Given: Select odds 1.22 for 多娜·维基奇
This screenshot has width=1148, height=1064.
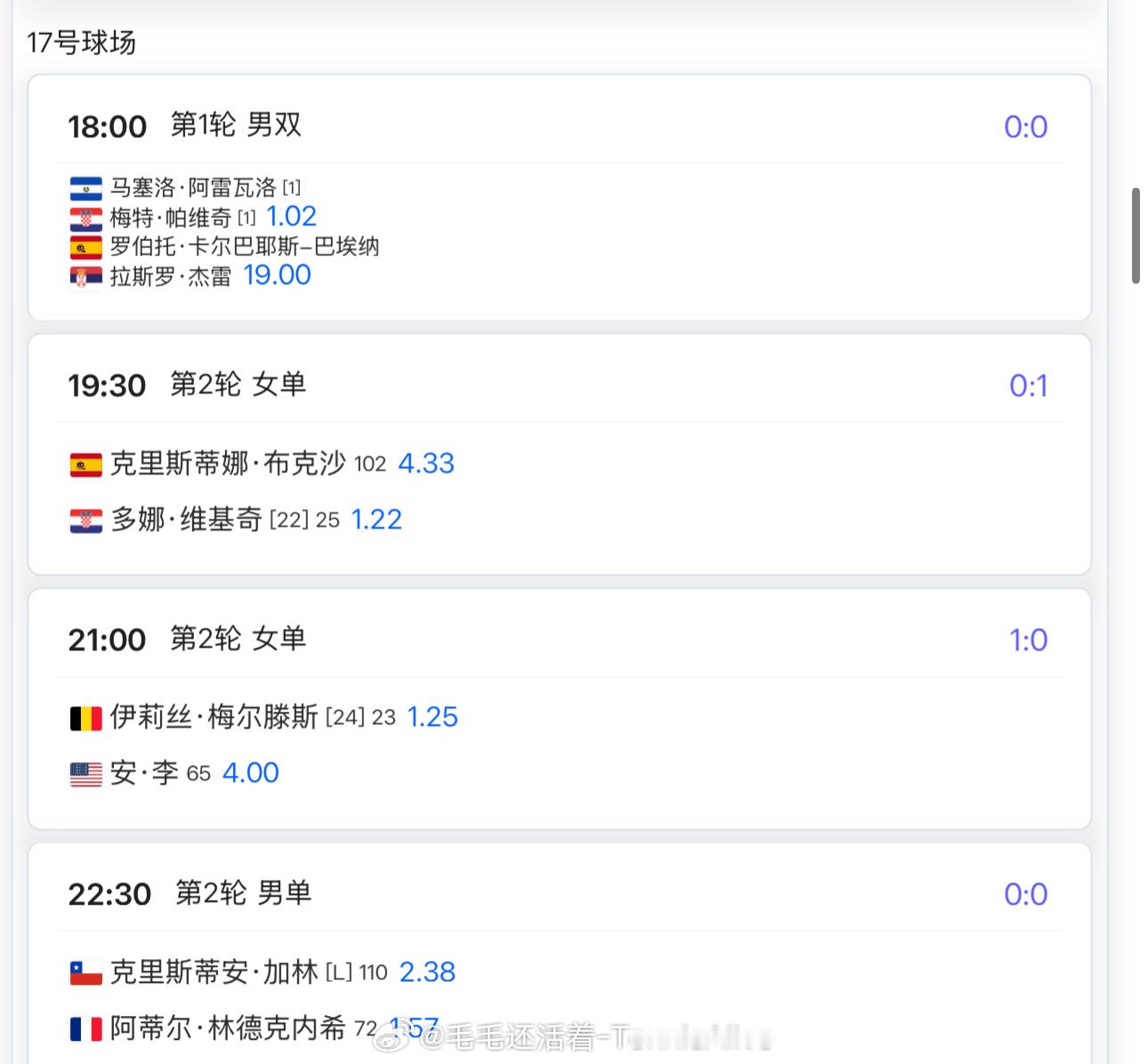Looking at the screenshot, I should coord(376,519).
